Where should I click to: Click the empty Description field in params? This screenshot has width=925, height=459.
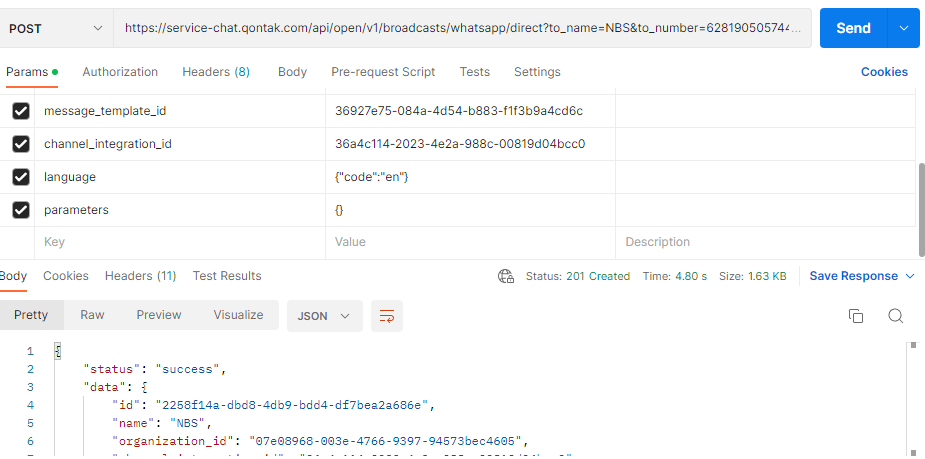765,242
